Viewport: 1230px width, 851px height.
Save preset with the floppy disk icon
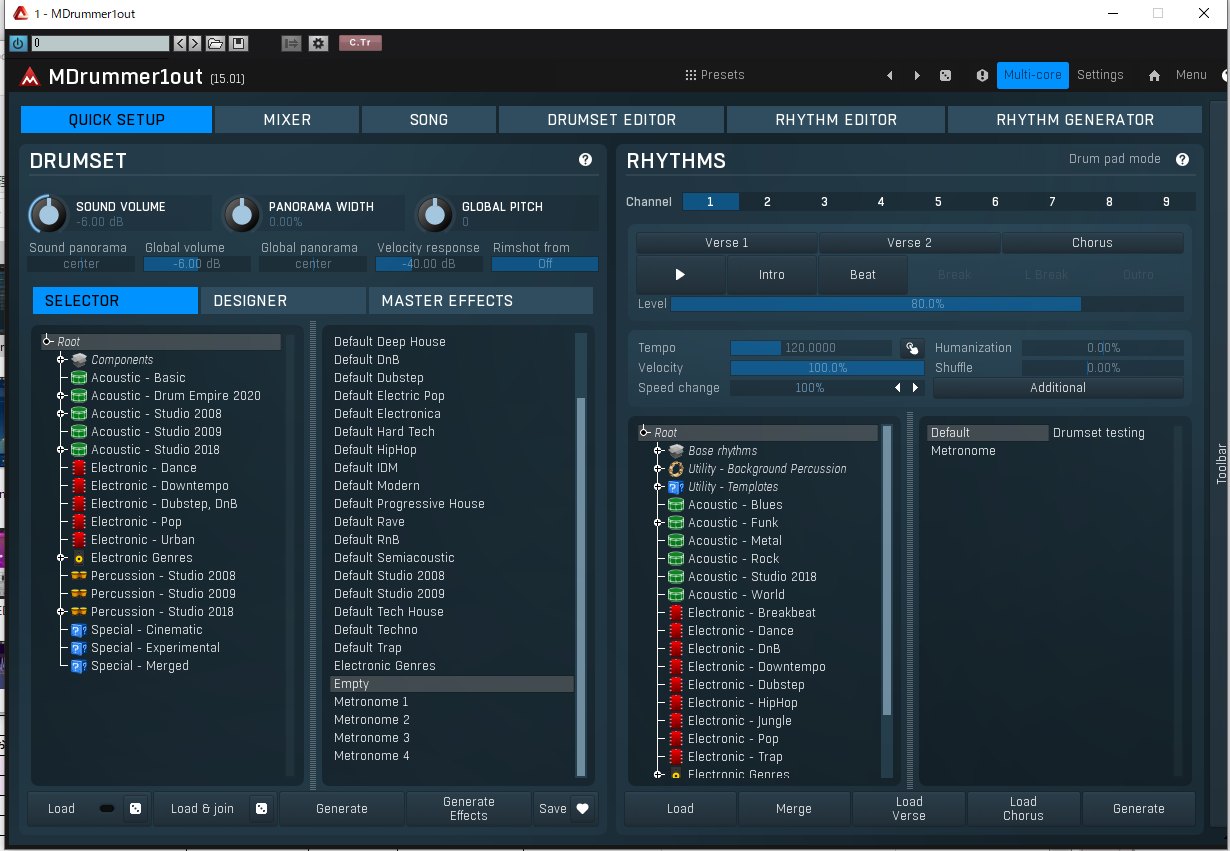pos(238,43)
